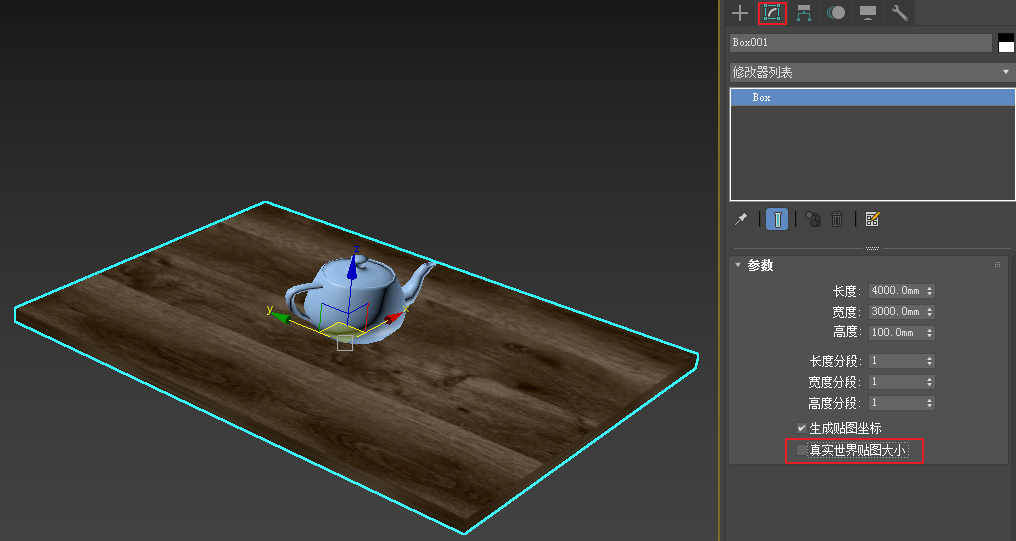Click the trash can Remove Modifier icon
Viewport: 1016px width, 541px height.
coord(838,219)
